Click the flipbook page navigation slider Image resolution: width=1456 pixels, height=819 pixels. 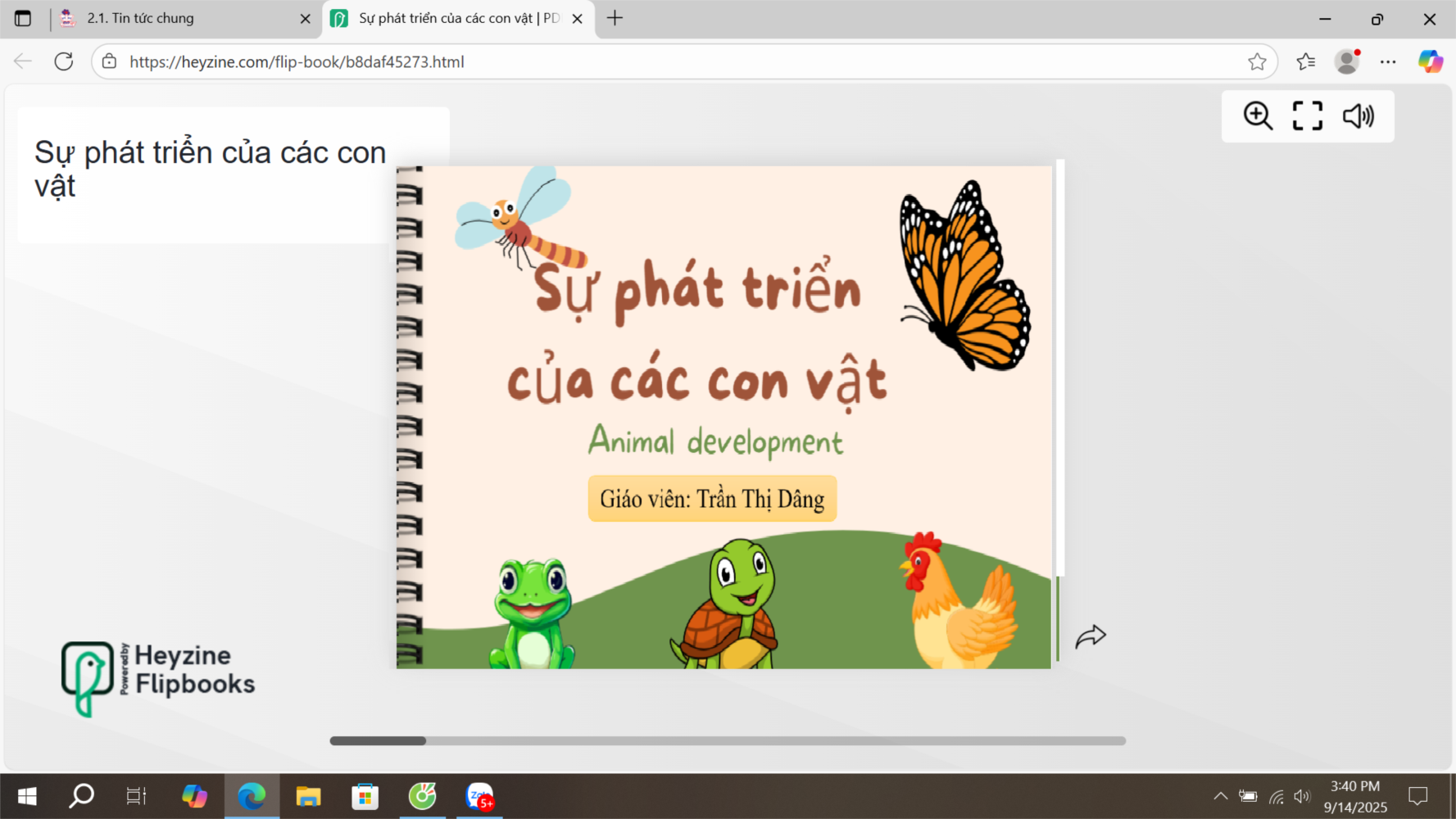(x=727, y=740)
